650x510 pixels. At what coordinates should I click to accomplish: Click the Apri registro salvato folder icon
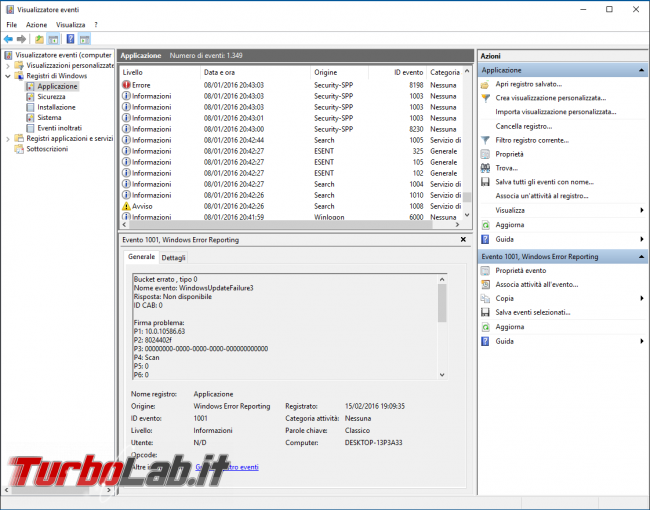point(485,85)
